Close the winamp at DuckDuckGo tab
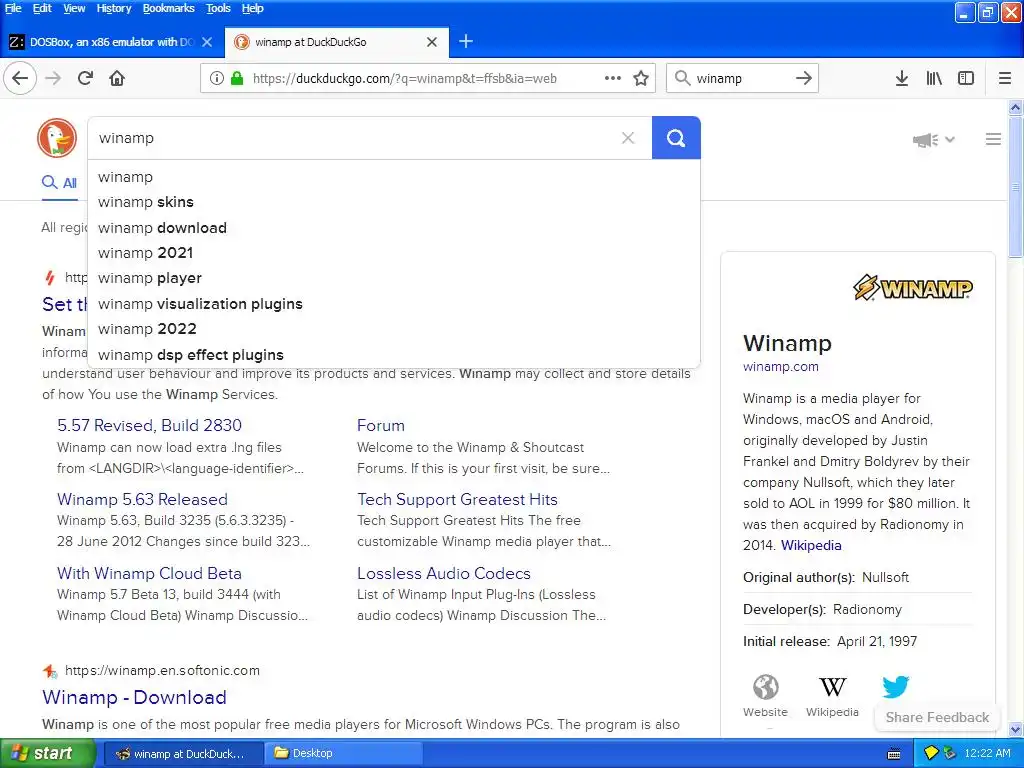Image resolution: width=1024 pixels, height=768 pixels. pyautogui.click(x=432, y=42)
